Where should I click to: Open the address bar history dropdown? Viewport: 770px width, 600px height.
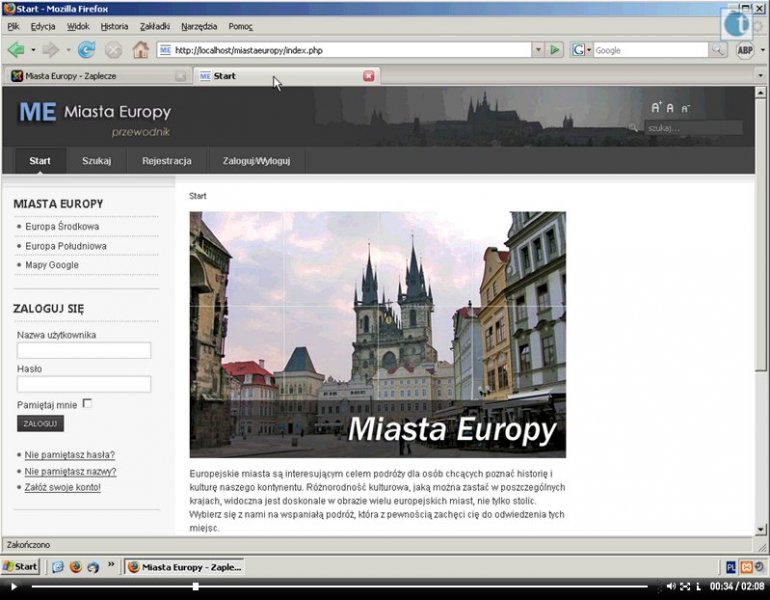coord(538,49)
